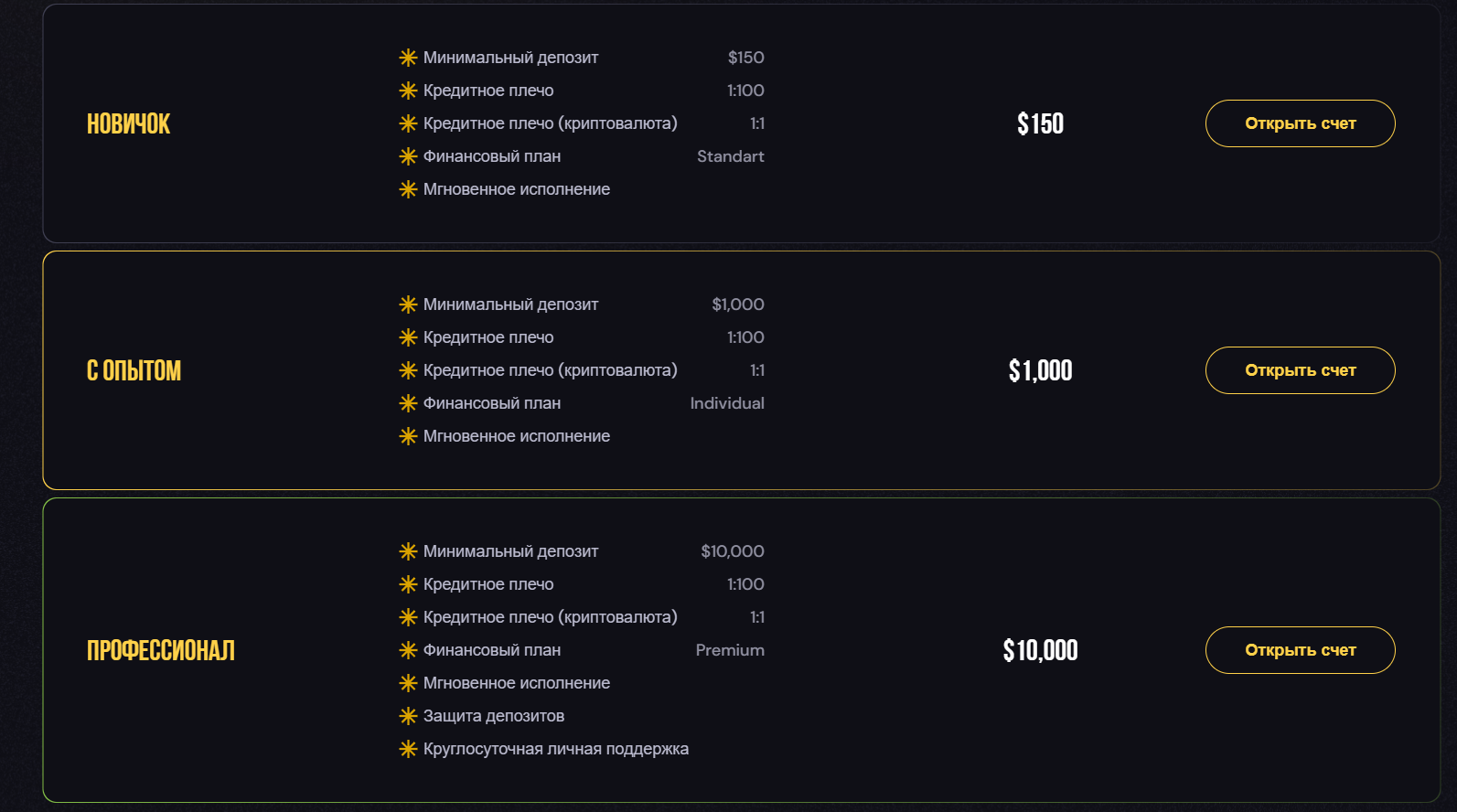Click the Новичок plan's Открыть счет button
This screenshot has width=1457, height=812.
coord(1300,123)
